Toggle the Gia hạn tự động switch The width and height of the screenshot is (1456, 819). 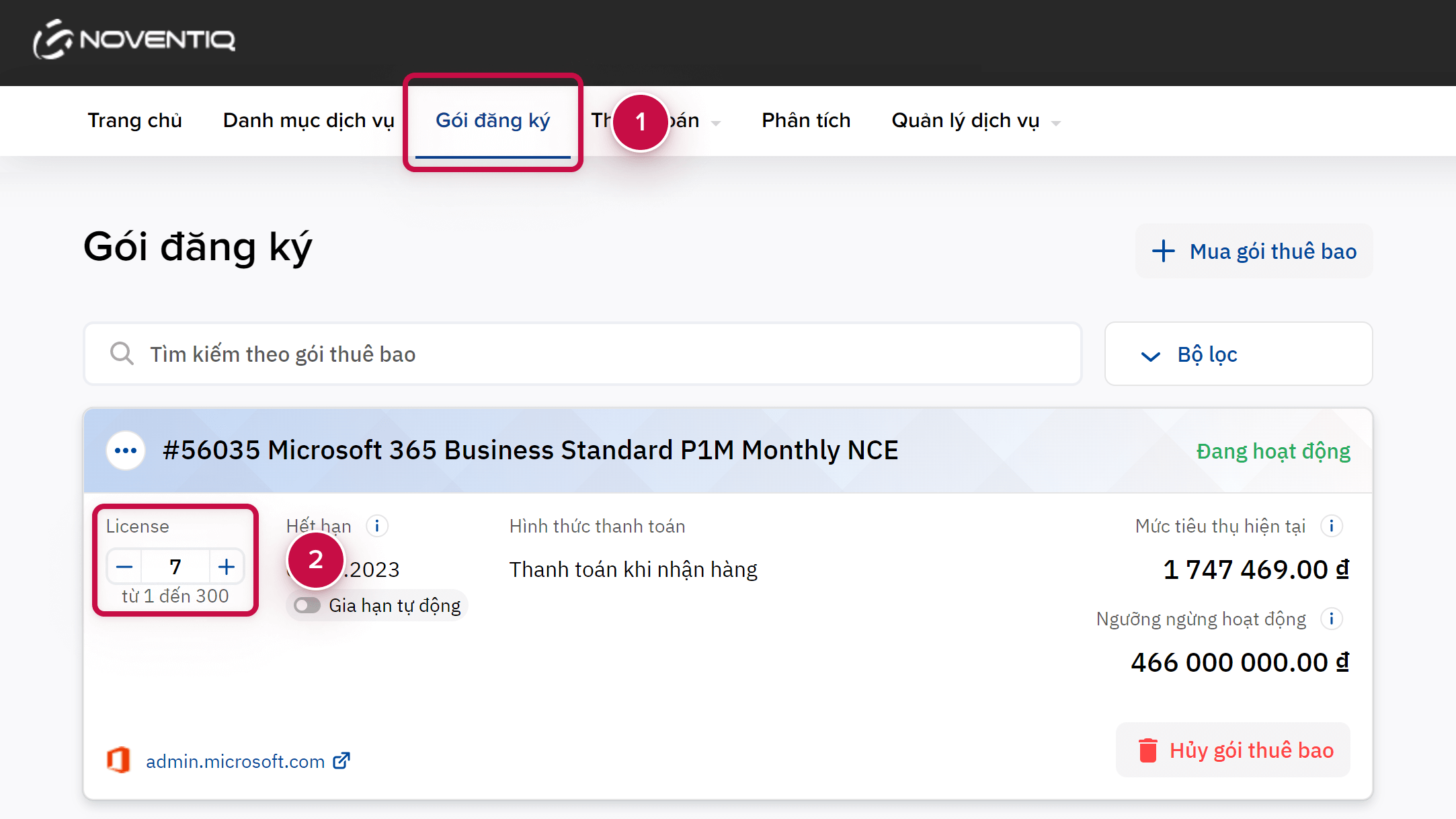click(x=307, y=605)
